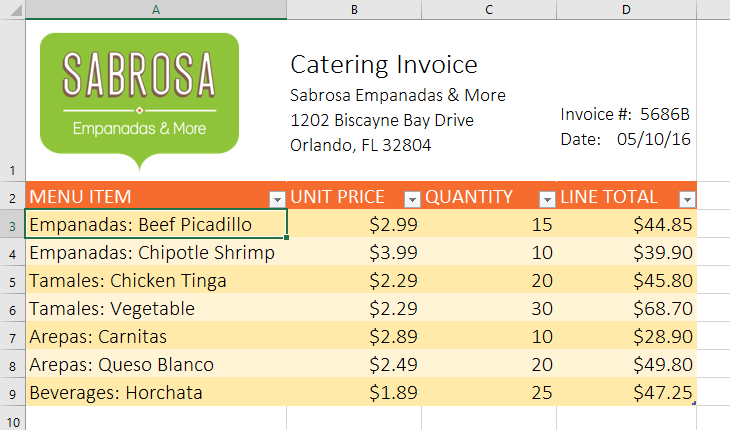Select row 5 header
Image resolution: width=730 pixels, height=430 pixels.
[x=12, y=281]
